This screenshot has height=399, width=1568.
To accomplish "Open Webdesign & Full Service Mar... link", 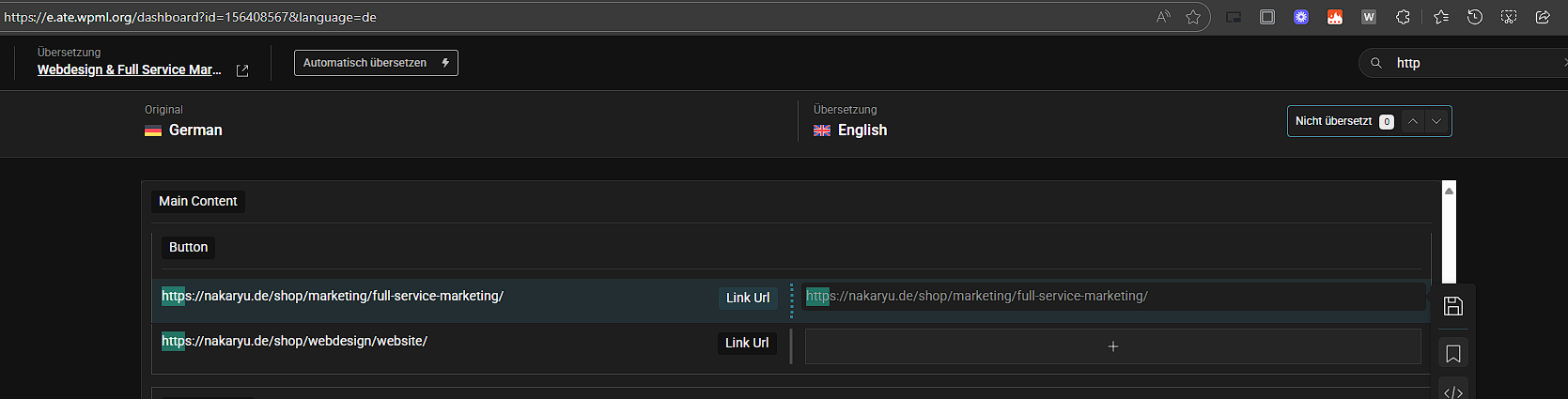I will pyautogui.click(x=130, y=69).
